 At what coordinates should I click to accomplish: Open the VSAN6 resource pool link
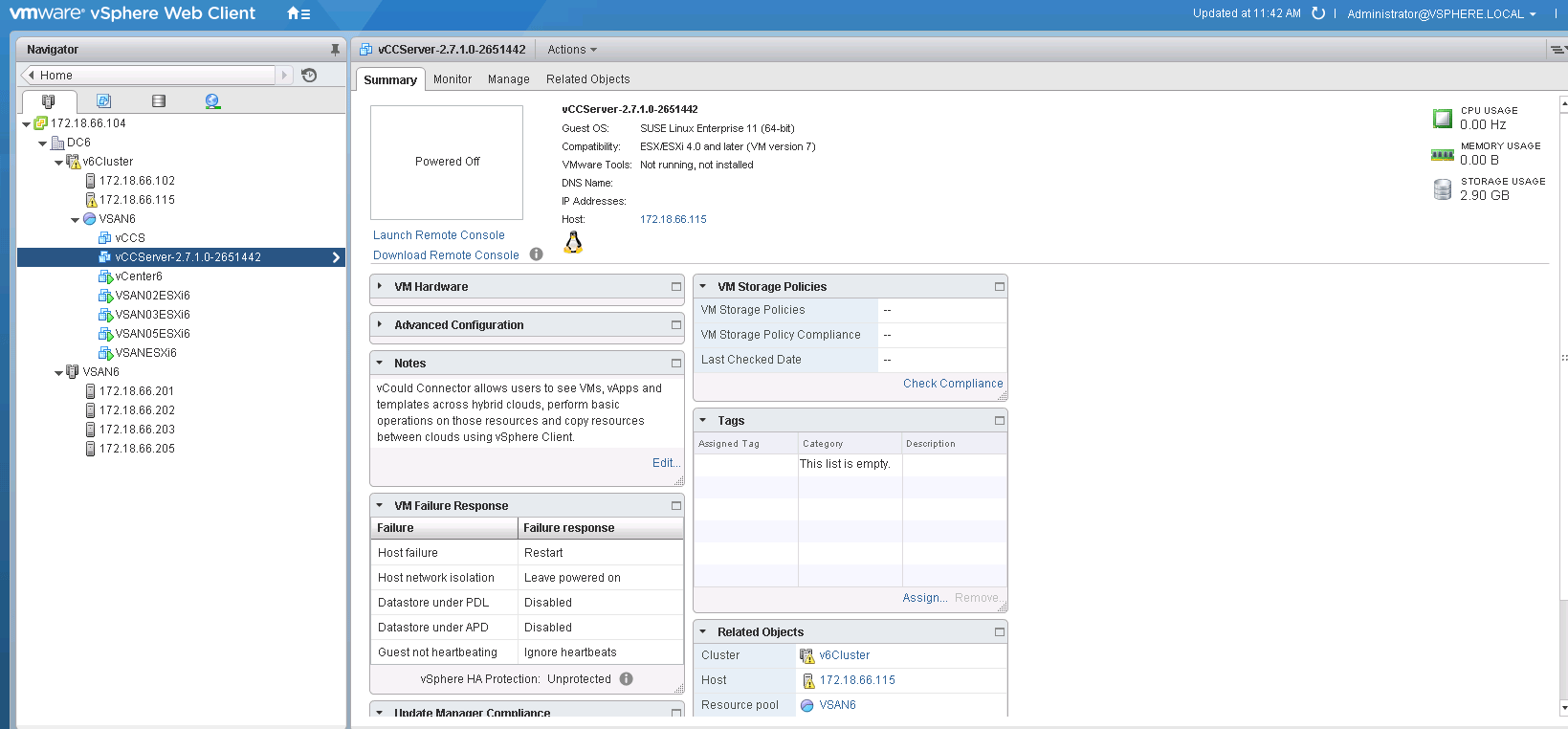click(x=838, y=705)
